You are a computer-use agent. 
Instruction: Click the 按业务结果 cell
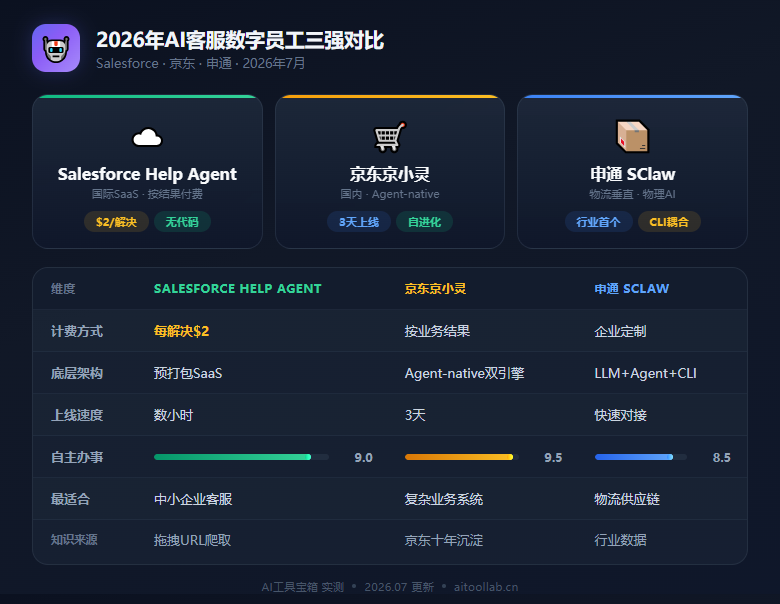coord(437,331)
